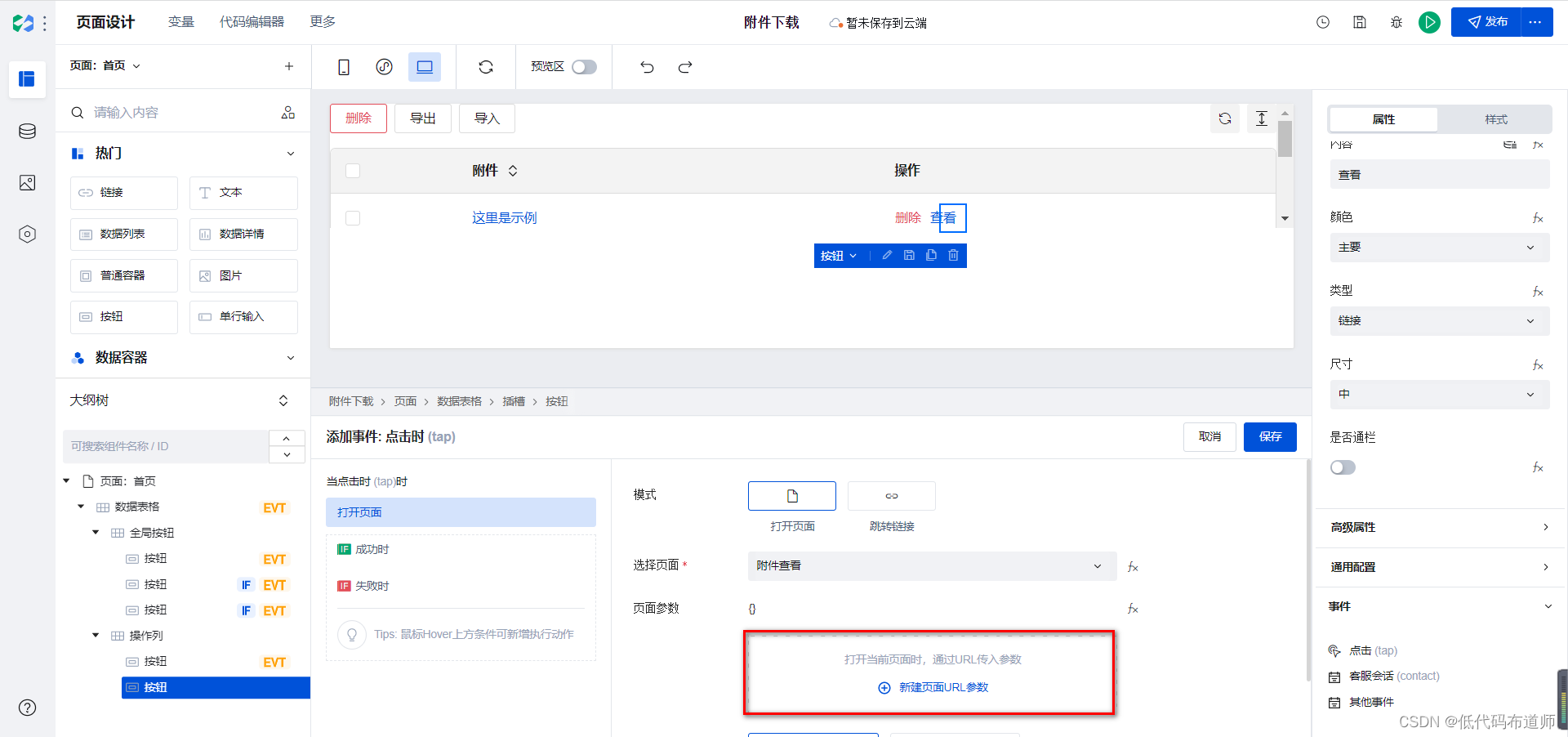Expand the 数据容器 section
This screenshot has width=1568, height=737.
pos(291,358)
